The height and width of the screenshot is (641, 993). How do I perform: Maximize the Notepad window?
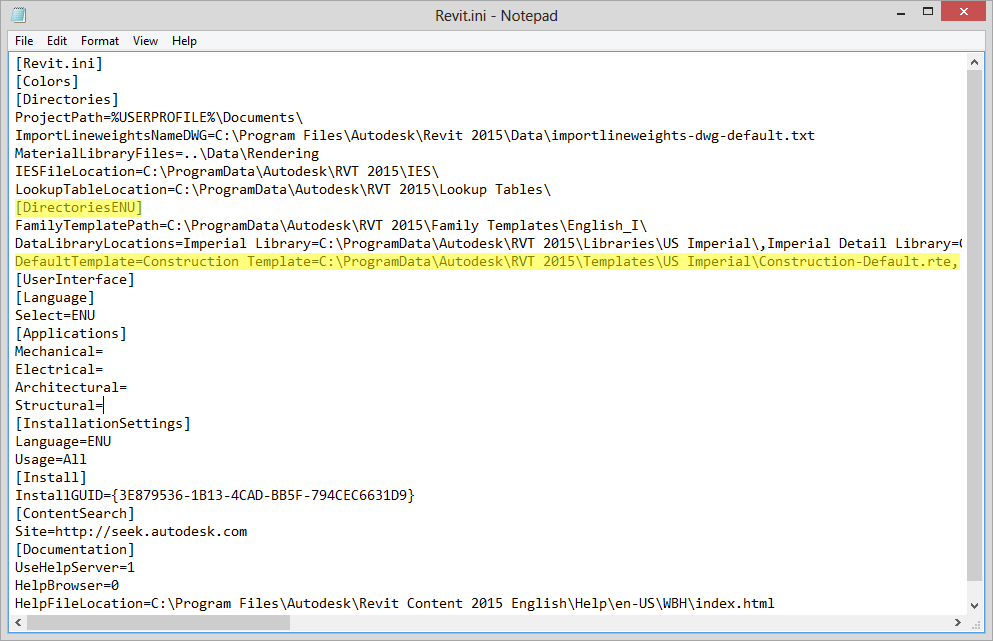pyautogui.click(x=928, y=11)
